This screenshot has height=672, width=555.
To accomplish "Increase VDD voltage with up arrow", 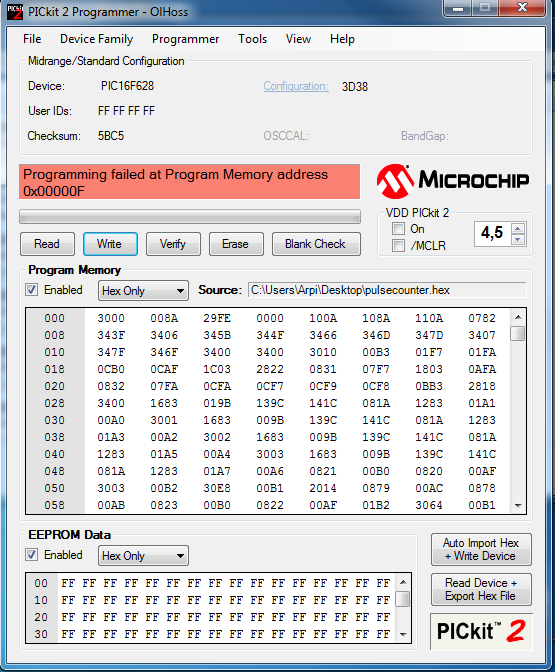I will tap(518, 229).
